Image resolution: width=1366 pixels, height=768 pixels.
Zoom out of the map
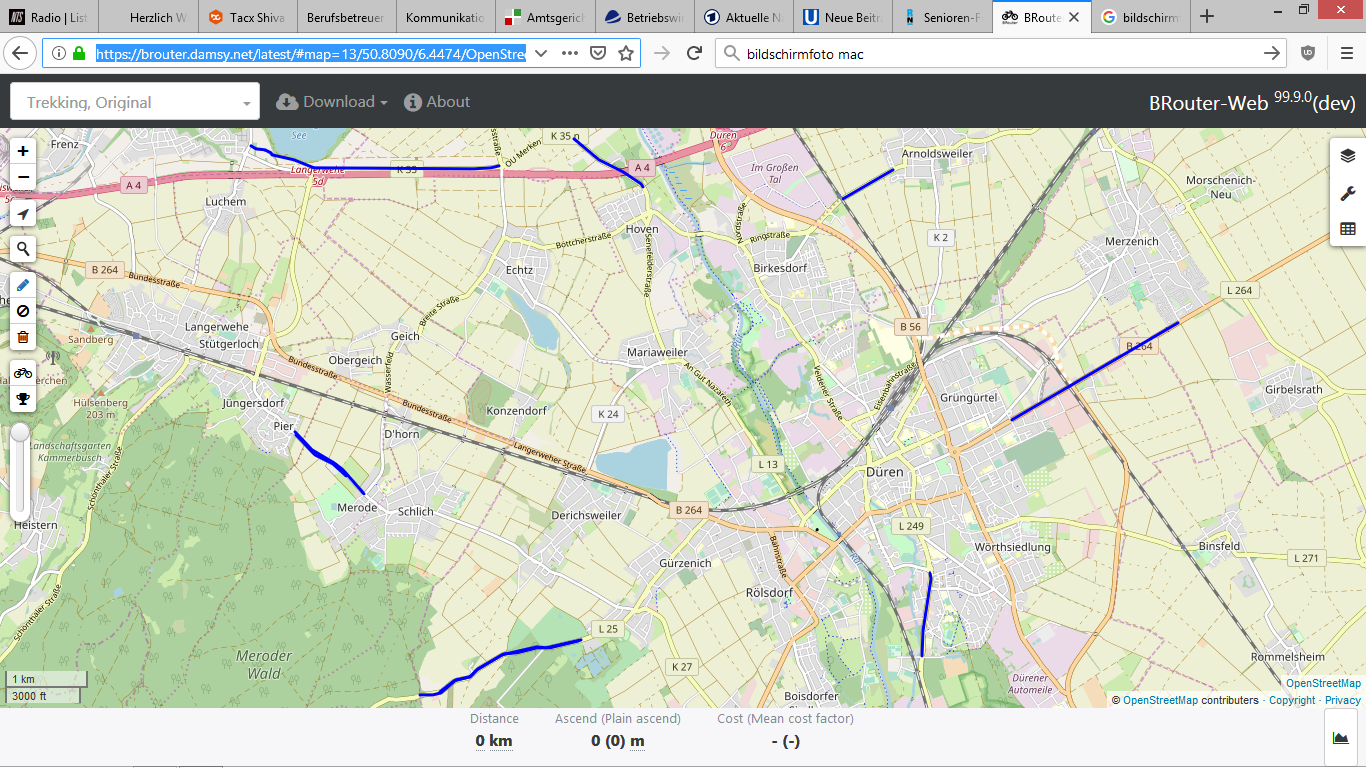coord(23,178)
